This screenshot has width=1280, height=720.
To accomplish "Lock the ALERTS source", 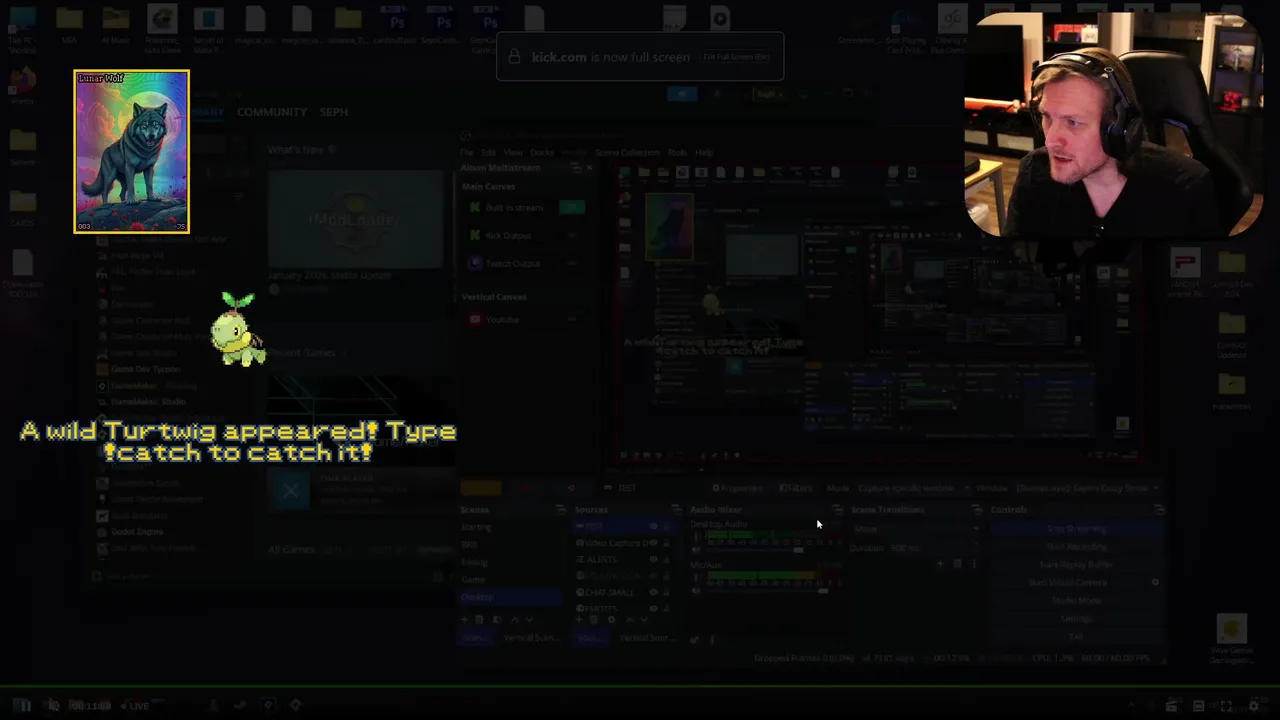I will [x=666, y=559].
